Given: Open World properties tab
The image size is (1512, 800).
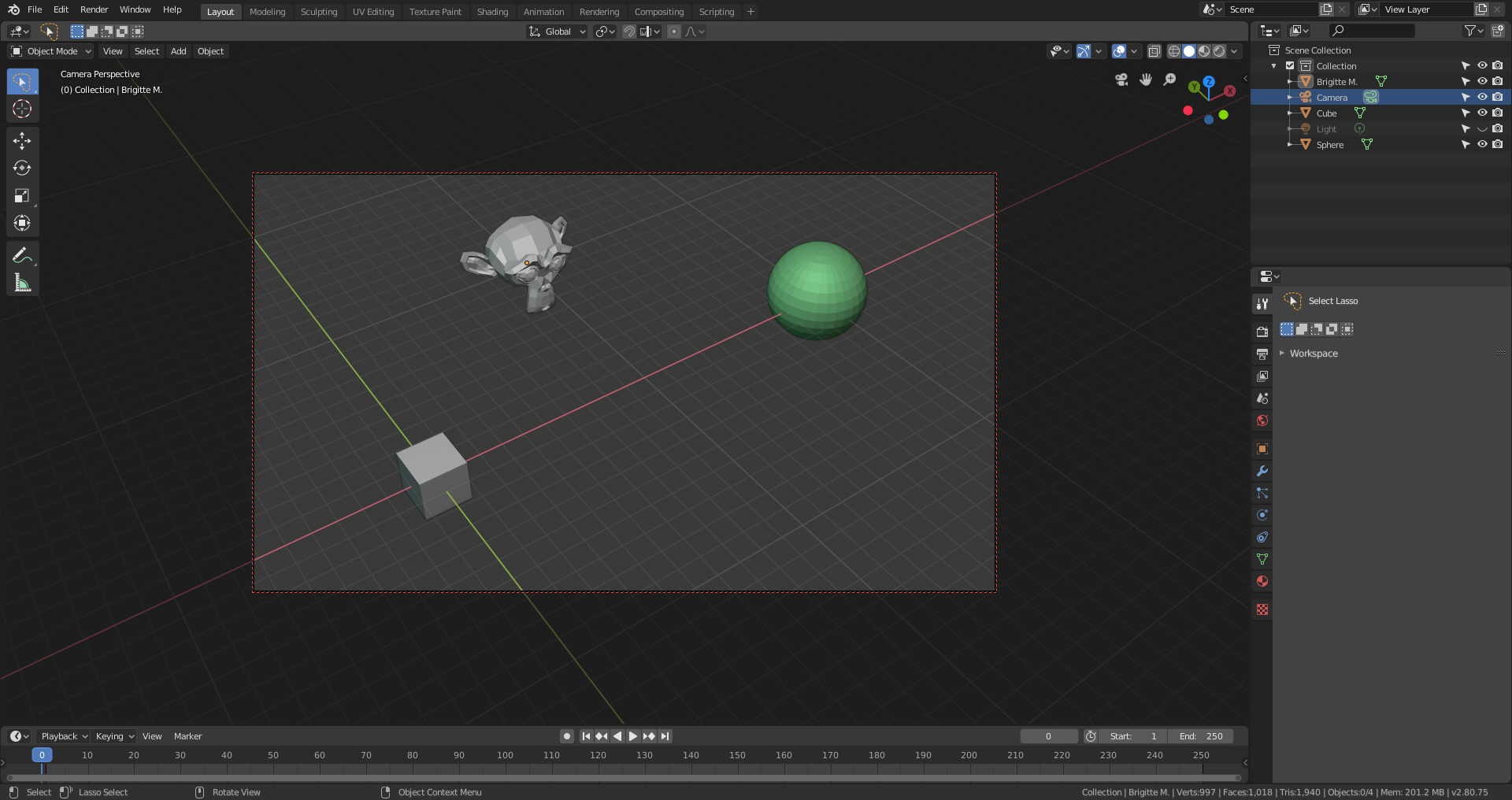Looking at the screenshot, I should [x=1262, y=420].
